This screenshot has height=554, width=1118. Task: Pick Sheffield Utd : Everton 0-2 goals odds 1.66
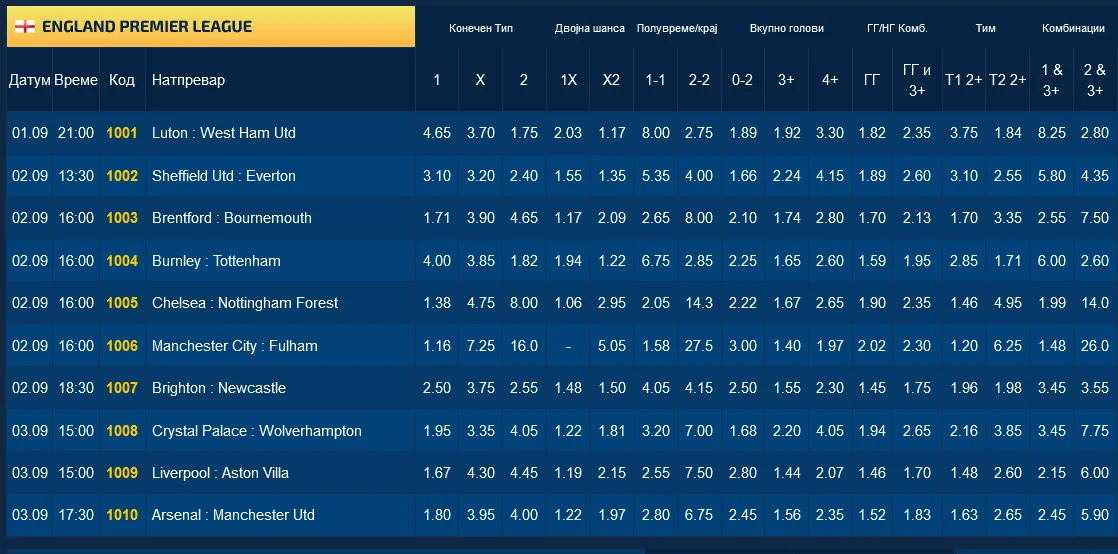point(743,176)
